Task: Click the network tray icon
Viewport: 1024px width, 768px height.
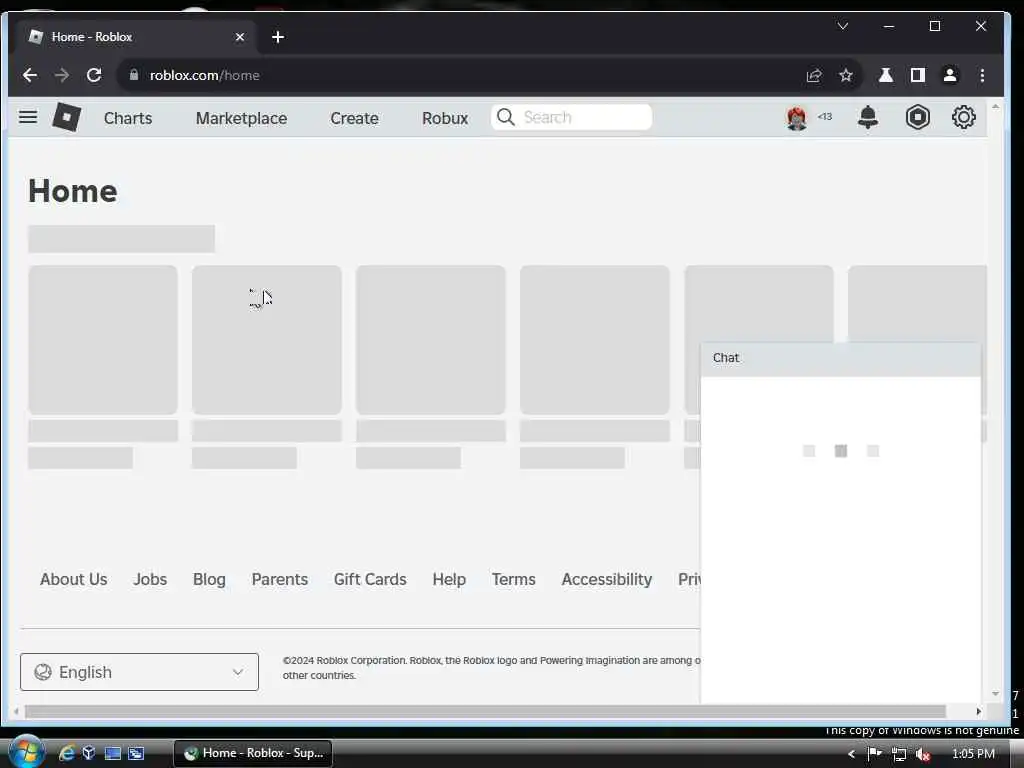Action: pyautogui.click(x=899, y=754)
